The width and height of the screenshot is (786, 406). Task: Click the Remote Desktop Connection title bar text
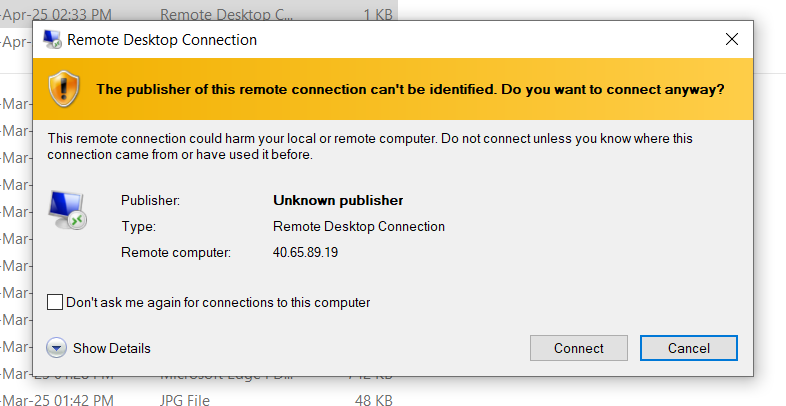point(162,40)
